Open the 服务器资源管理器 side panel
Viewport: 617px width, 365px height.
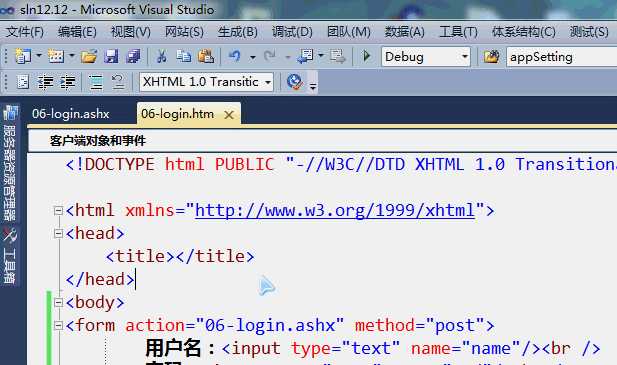click(x=10, y=164)
